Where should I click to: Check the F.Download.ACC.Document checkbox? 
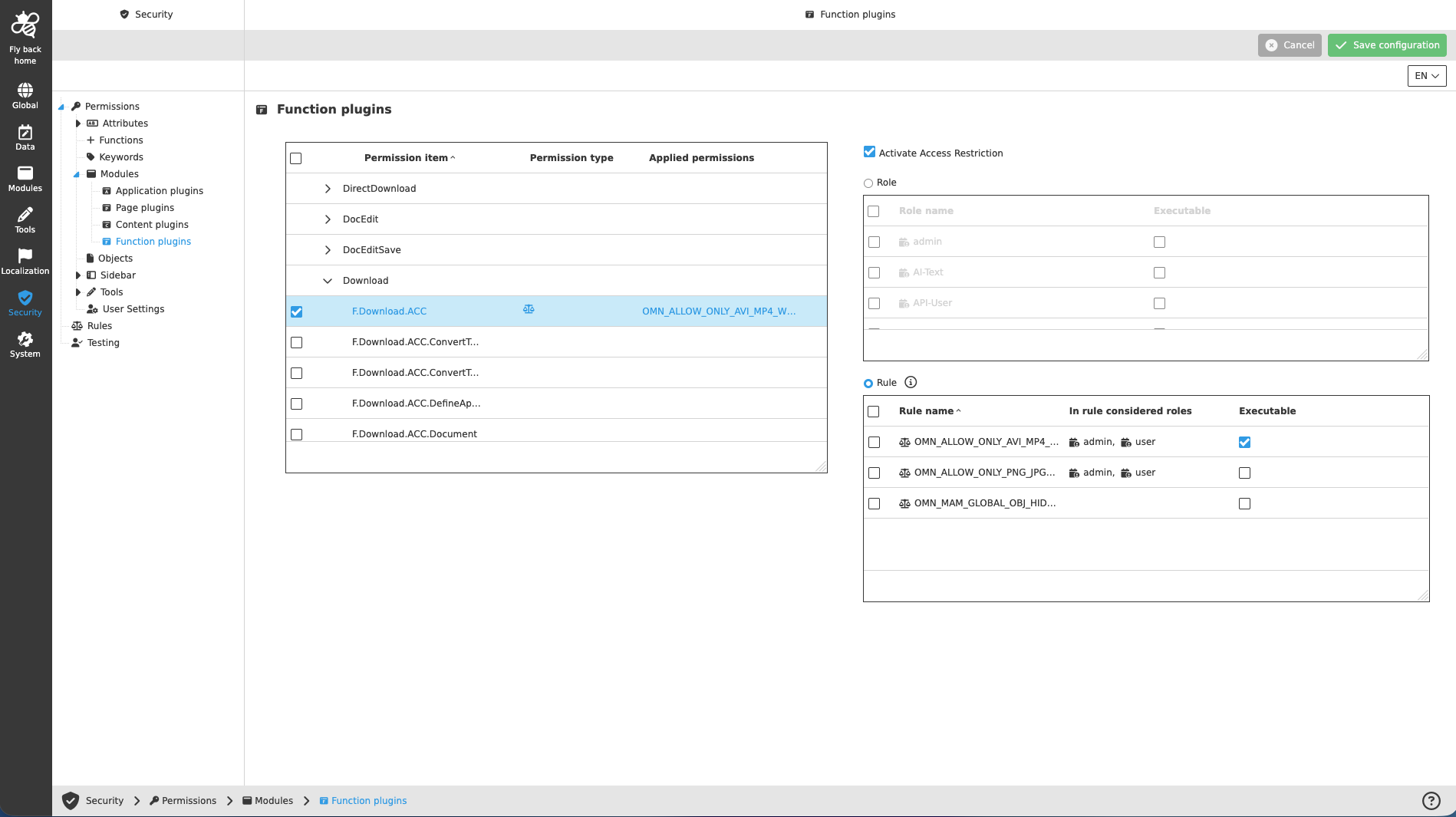(x=296, y=434)
